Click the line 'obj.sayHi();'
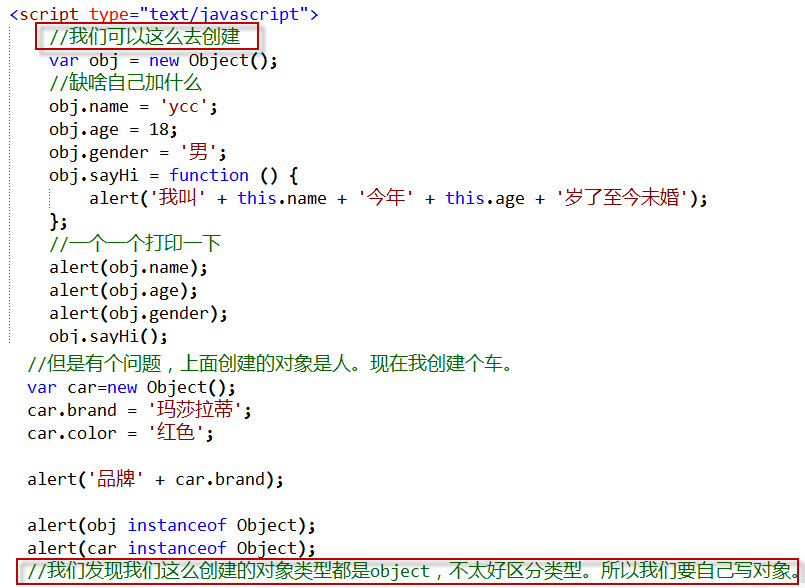 pyautogui.click(x=108, y=336)
